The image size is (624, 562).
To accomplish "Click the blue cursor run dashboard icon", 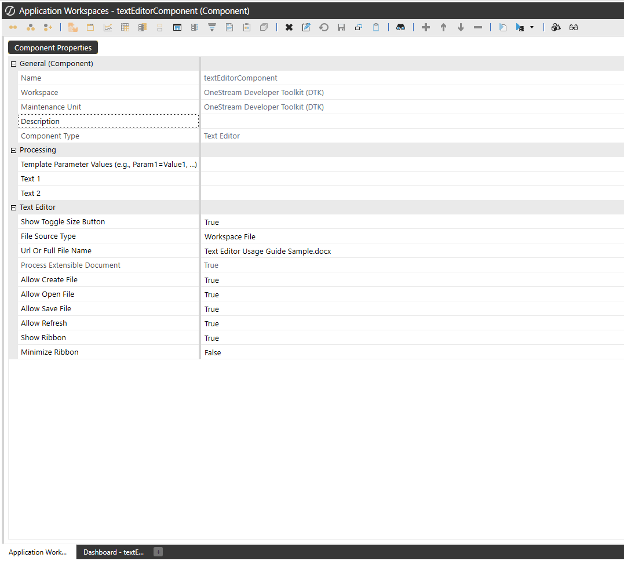I will click(519, 27).
